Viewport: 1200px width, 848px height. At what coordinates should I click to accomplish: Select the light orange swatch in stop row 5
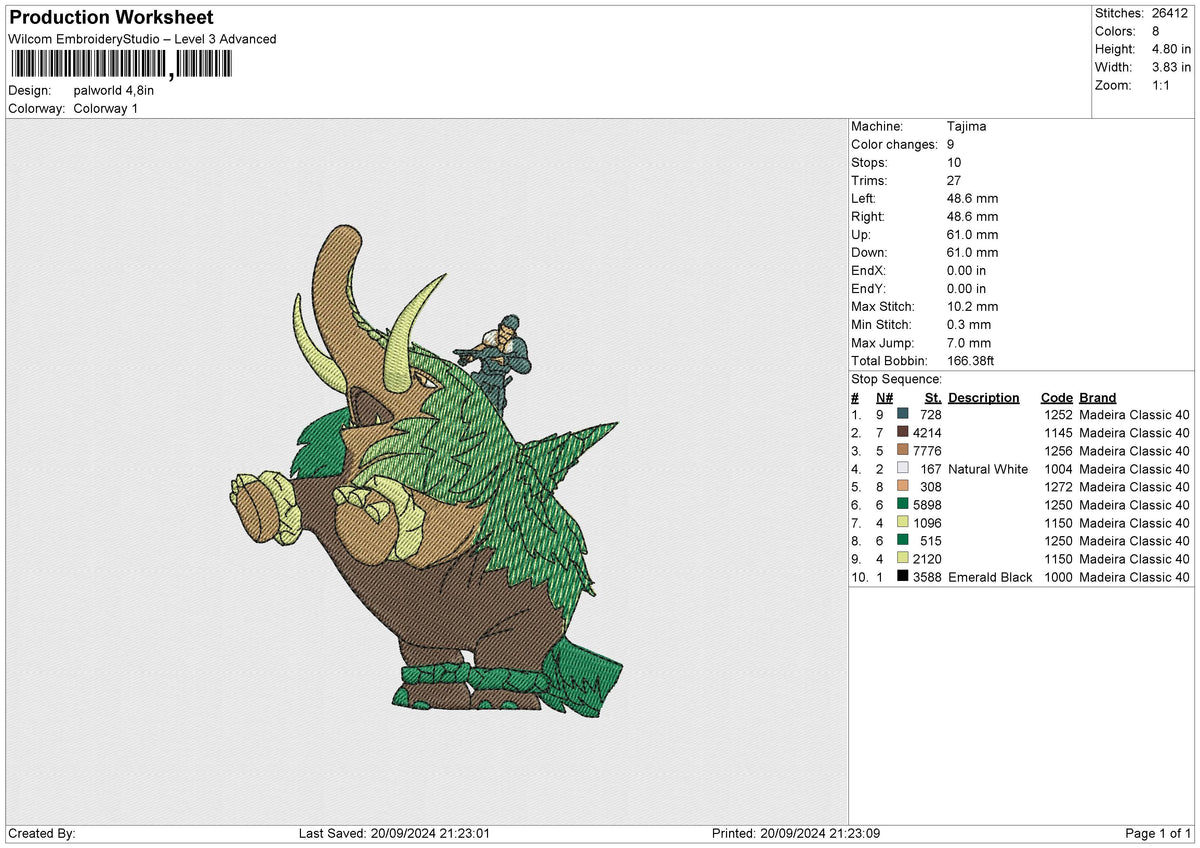[x=903, y=487]
